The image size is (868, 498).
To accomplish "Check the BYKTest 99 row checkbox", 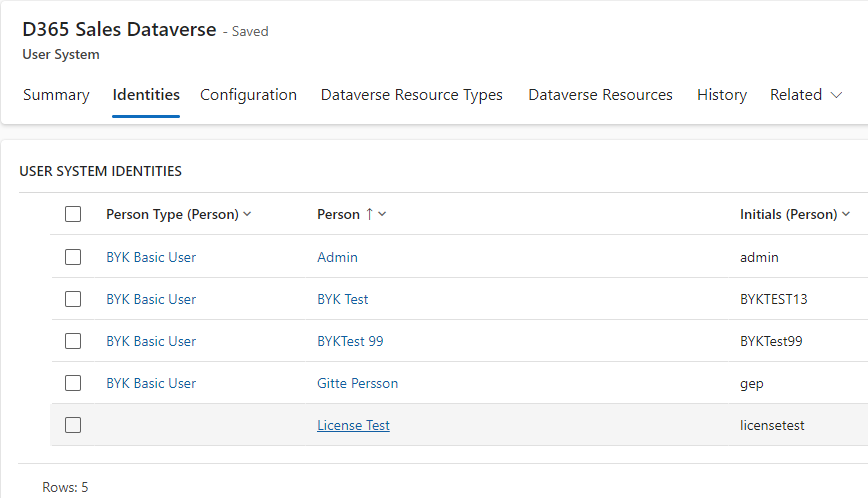I will pyautogui.click(x=73, y=341).
